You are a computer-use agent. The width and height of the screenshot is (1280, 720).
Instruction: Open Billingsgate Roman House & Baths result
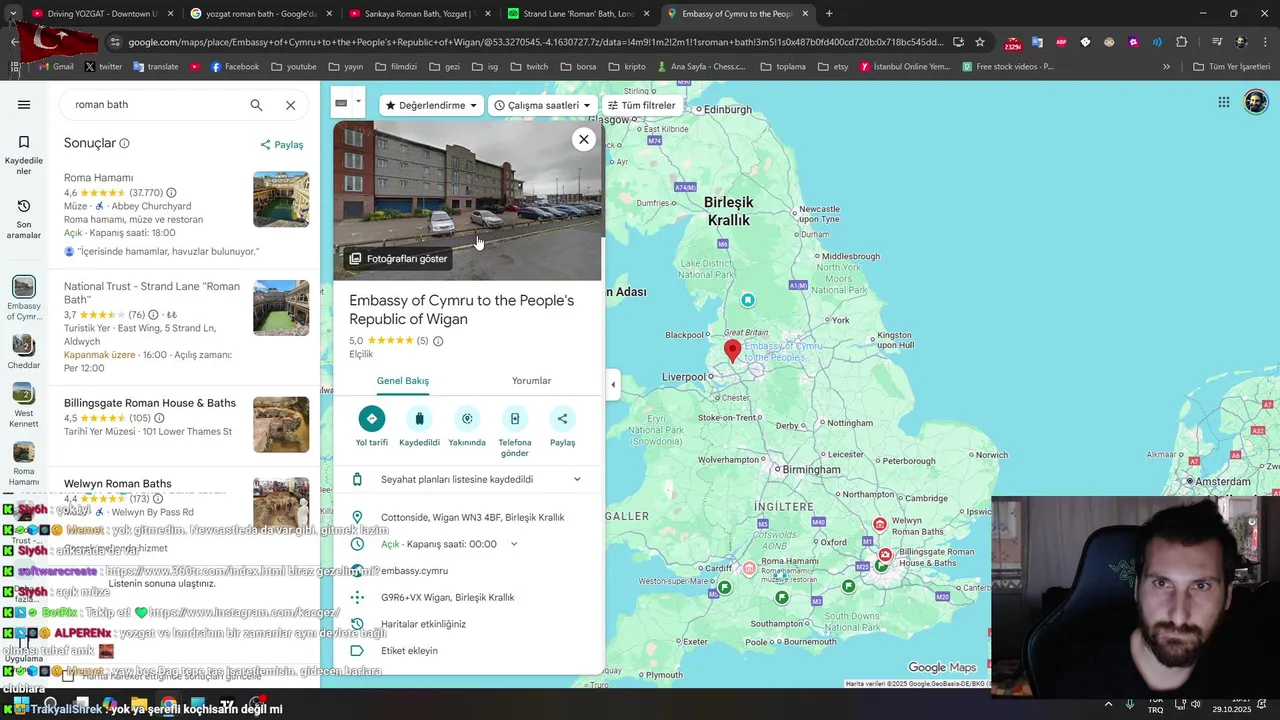click(150, 403)
